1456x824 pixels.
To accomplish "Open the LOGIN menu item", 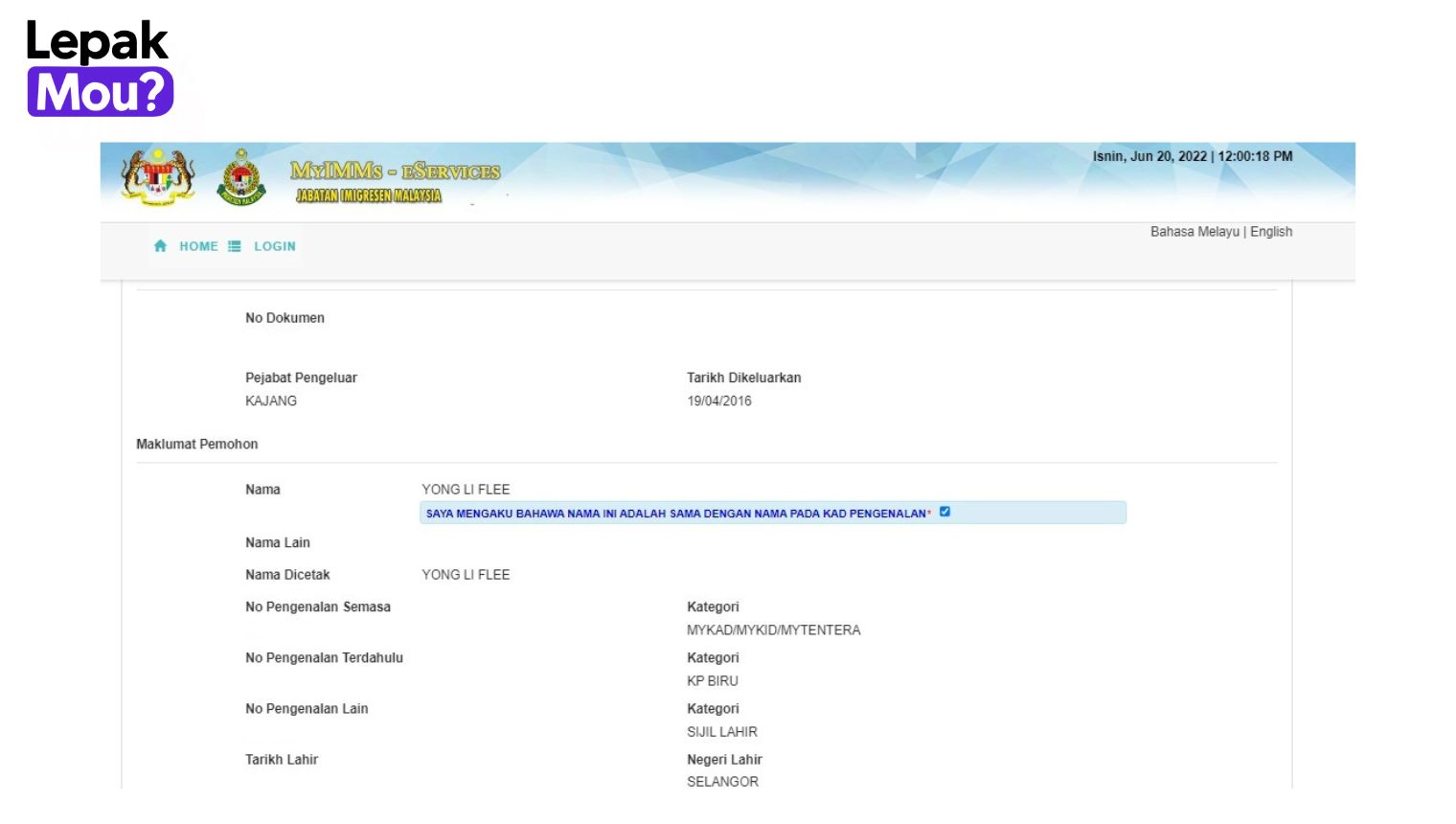I will pyautogui.click(x=275, y=246).
